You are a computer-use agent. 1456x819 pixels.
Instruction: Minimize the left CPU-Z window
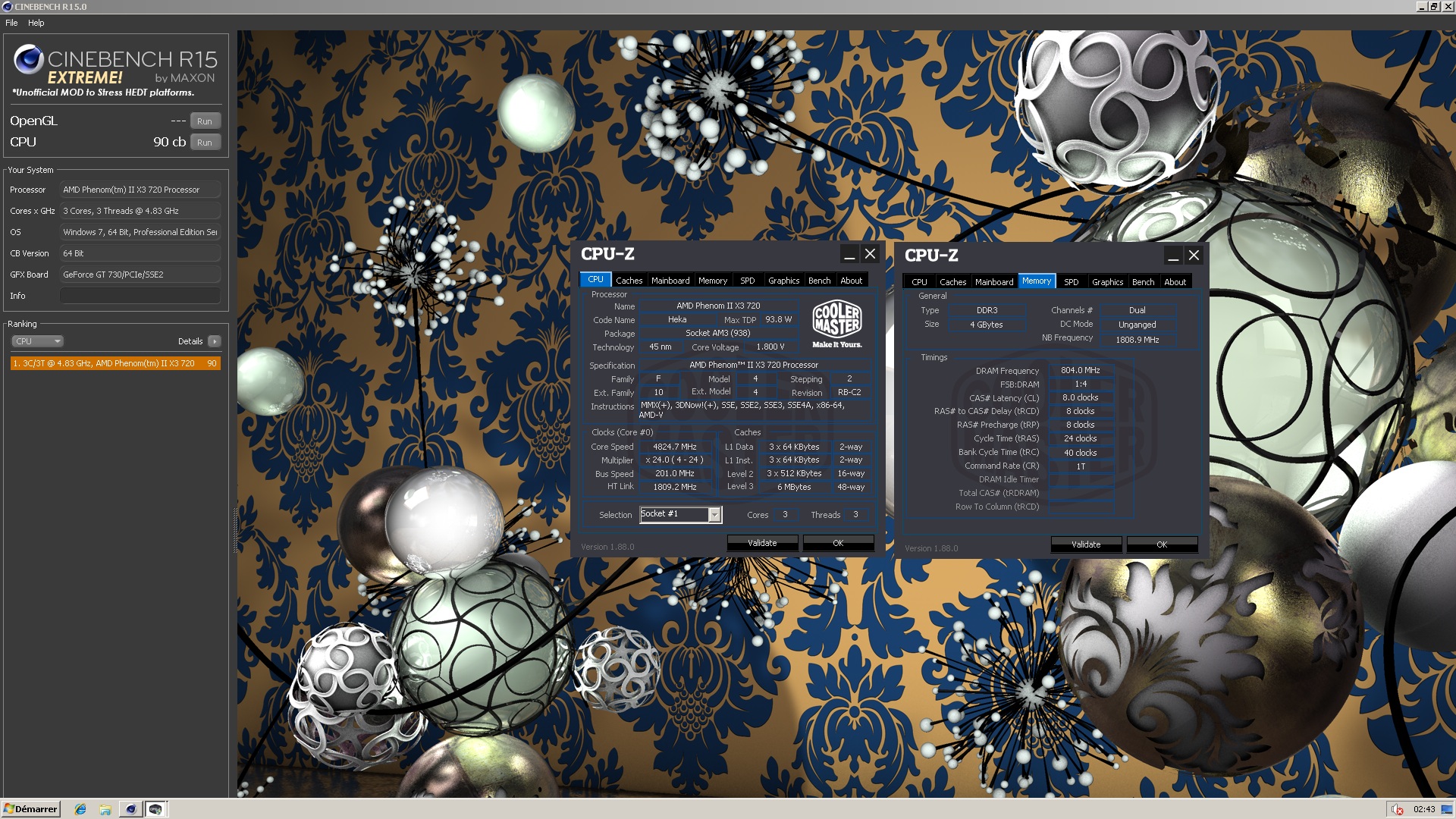(849, 255)
